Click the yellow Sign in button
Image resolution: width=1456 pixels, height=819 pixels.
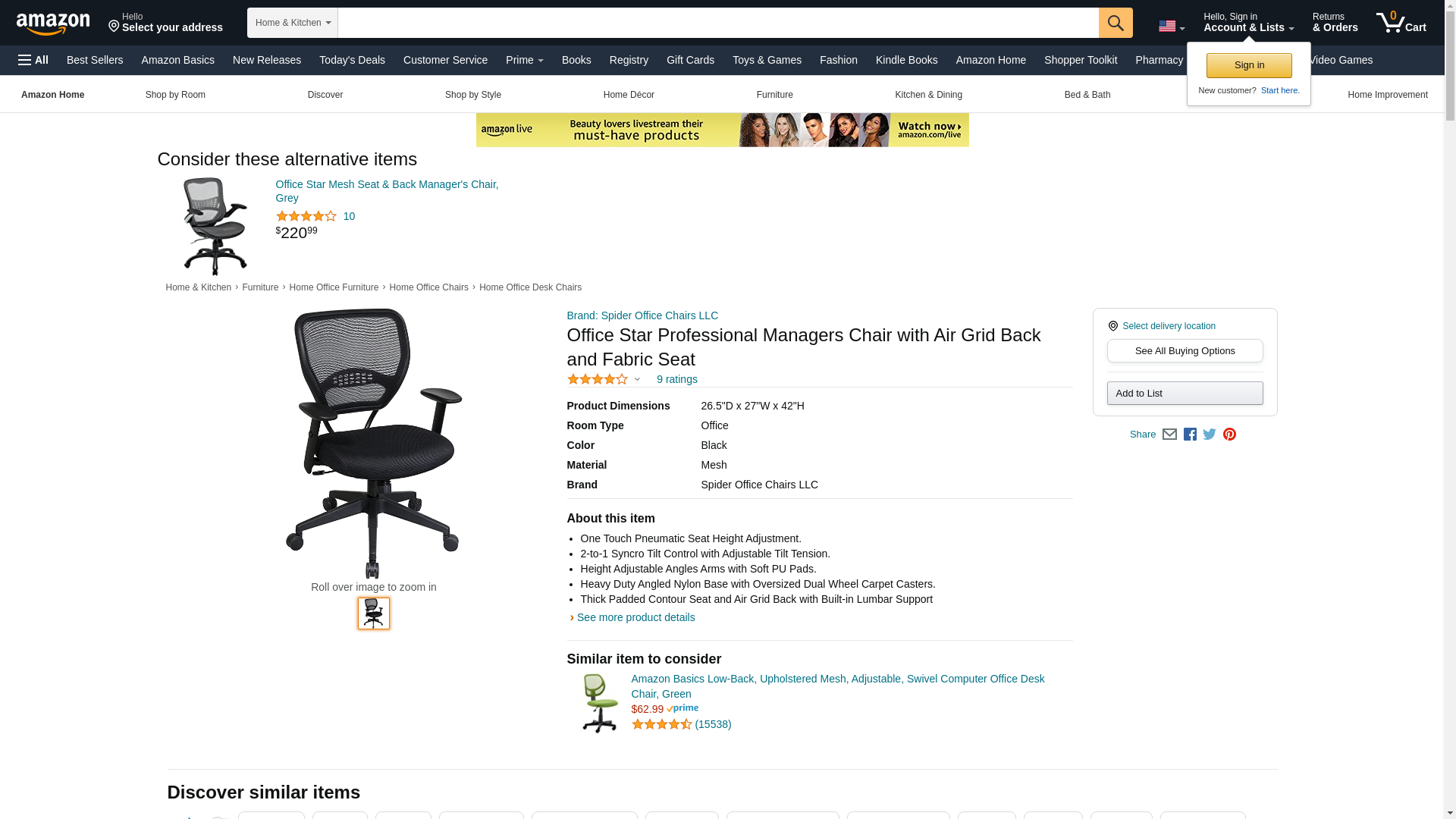[1249, 65]
